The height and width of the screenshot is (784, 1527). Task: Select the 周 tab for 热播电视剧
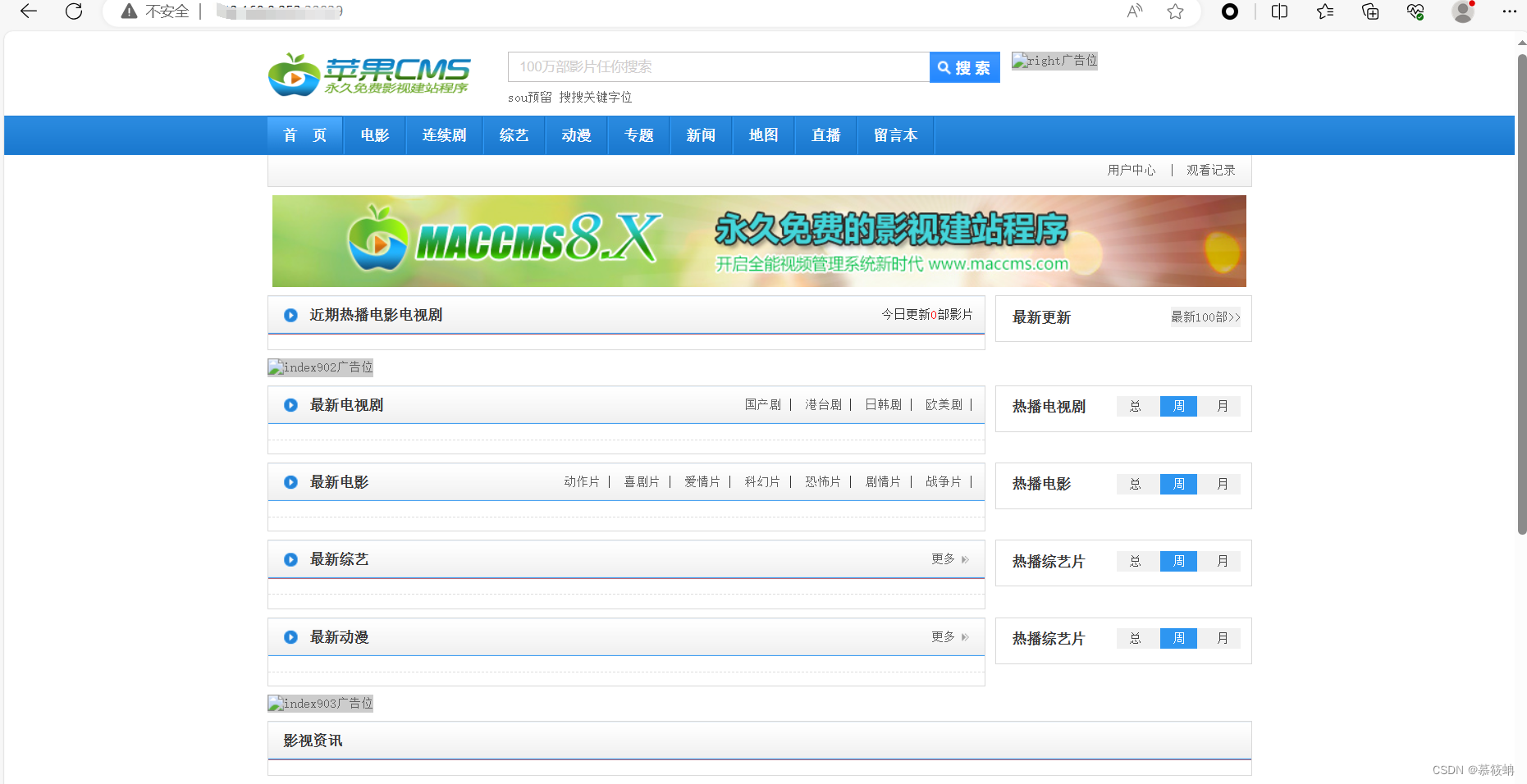(x=1179, y=407)
